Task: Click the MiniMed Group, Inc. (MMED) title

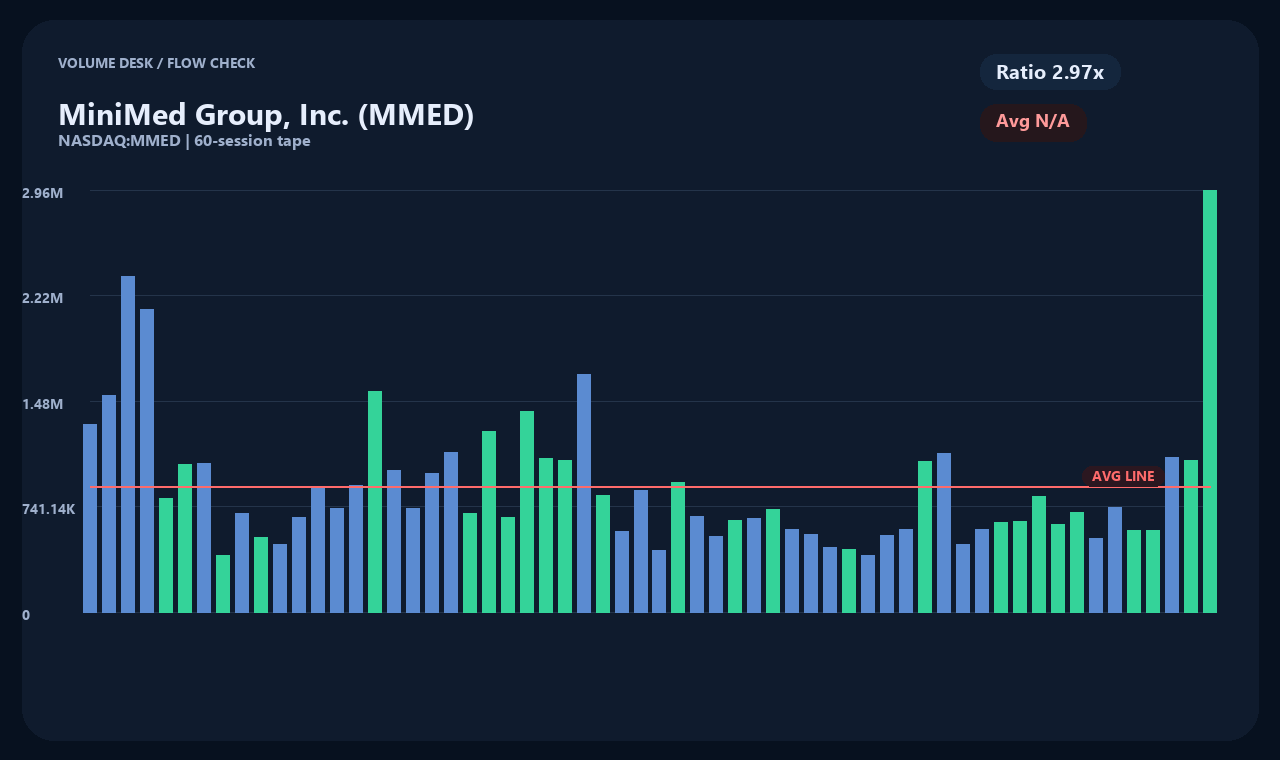Action: (x=266, y=114)
